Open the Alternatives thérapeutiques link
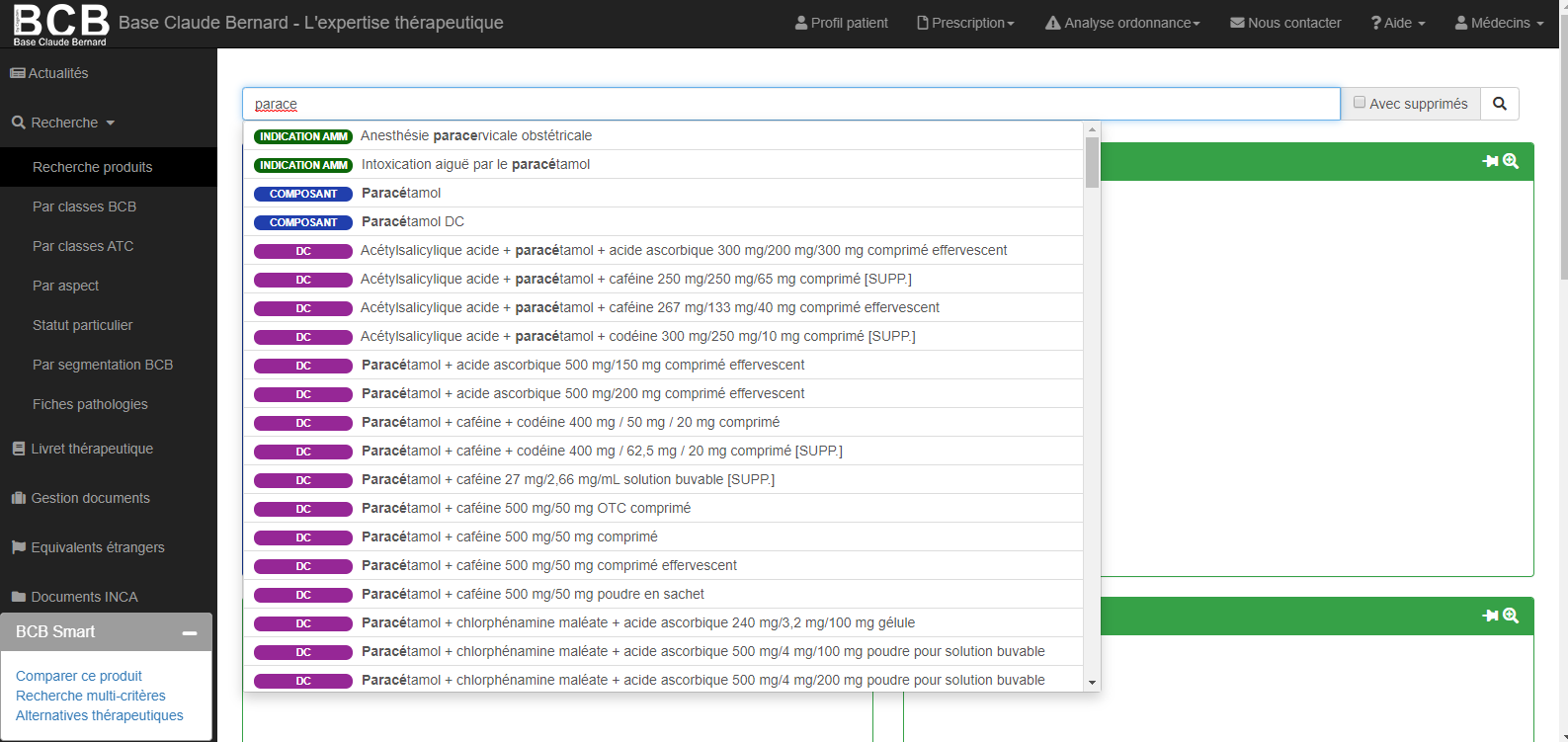1568x742 pixels. coord(100,715)
